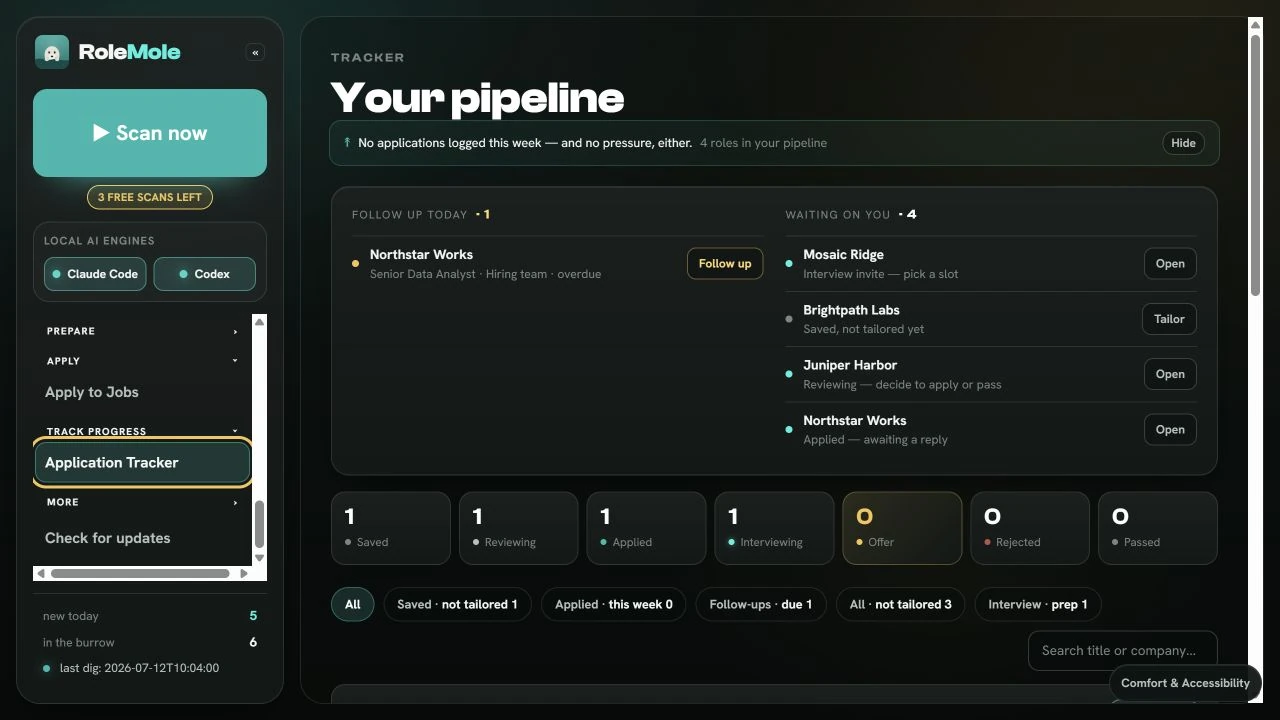The image size is (1280, 720).
Task: Focus the Search title or company field
Action: (x=1123, y=650)
